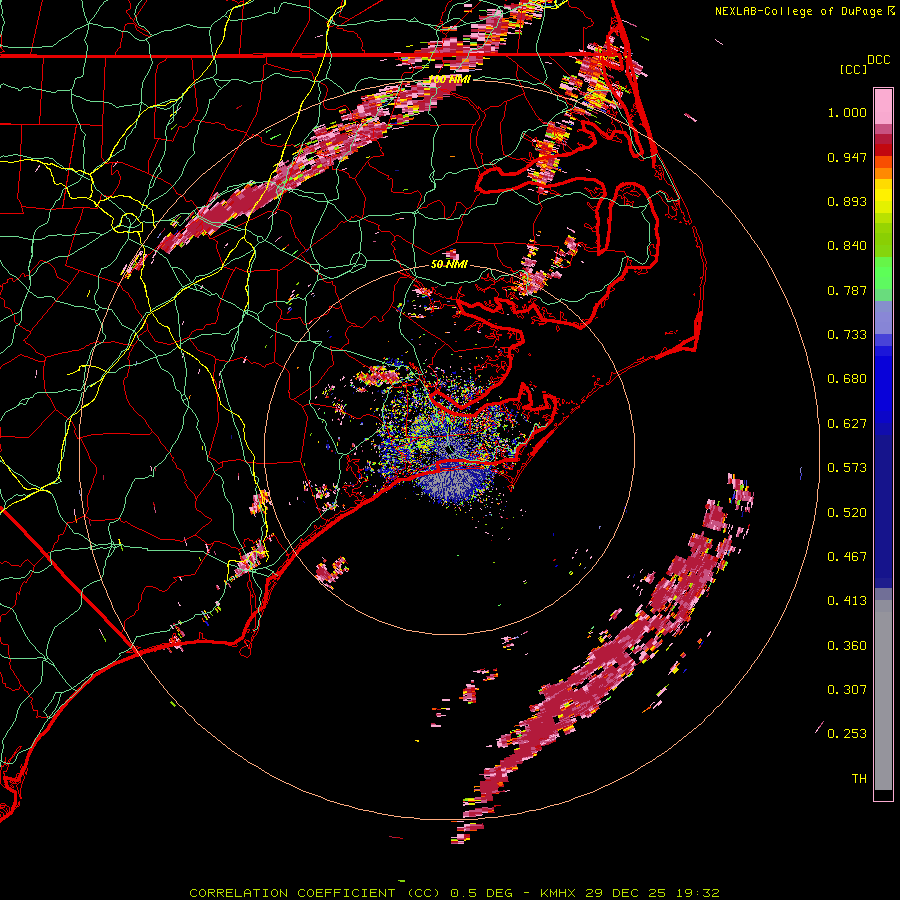Click the 0.253 legend value
Viewport: 900px width, 900px height.
point(847,734)
